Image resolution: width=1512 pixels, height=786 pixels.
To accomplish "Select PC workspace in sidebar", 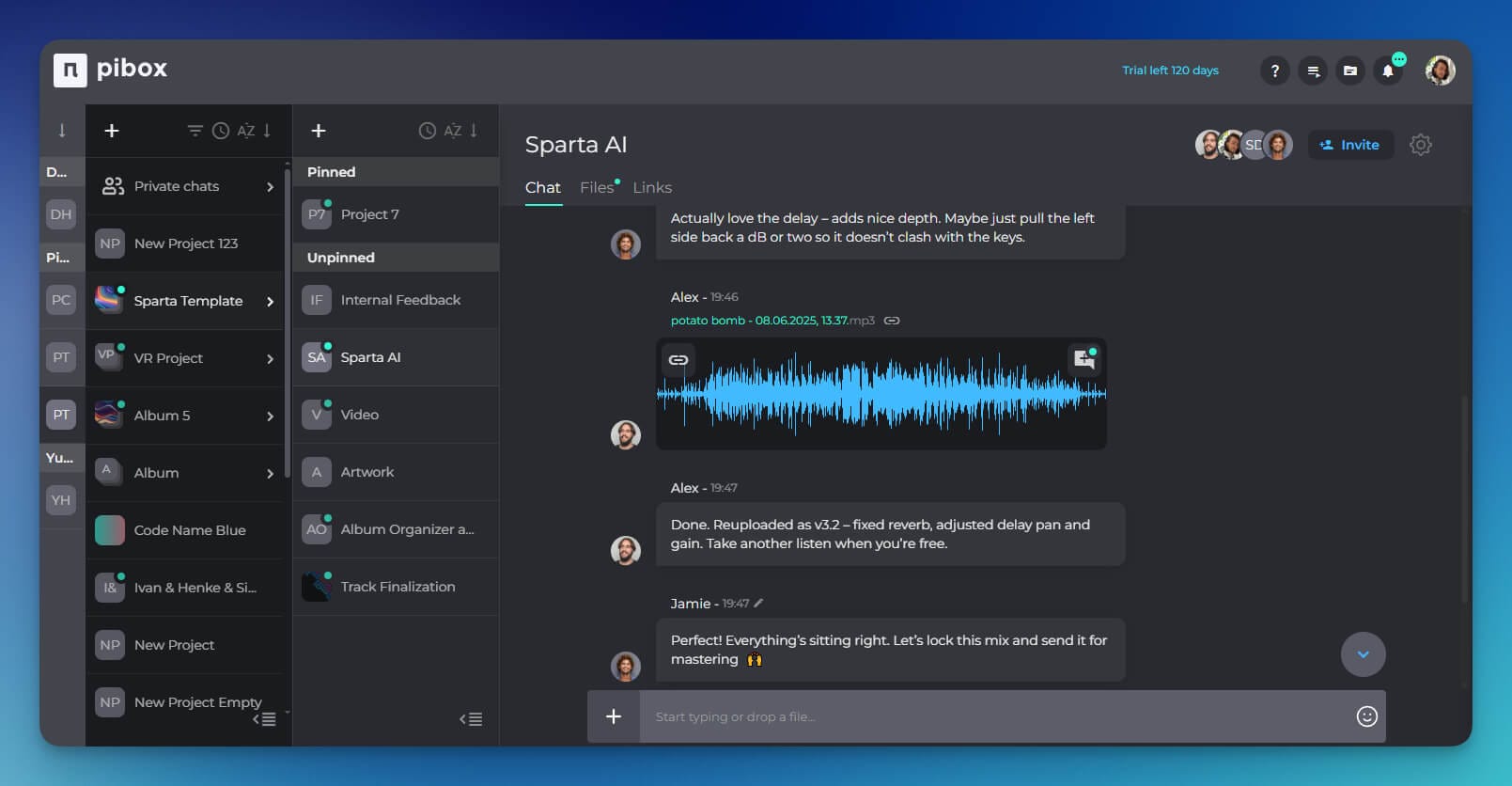I will click(61, 300).
